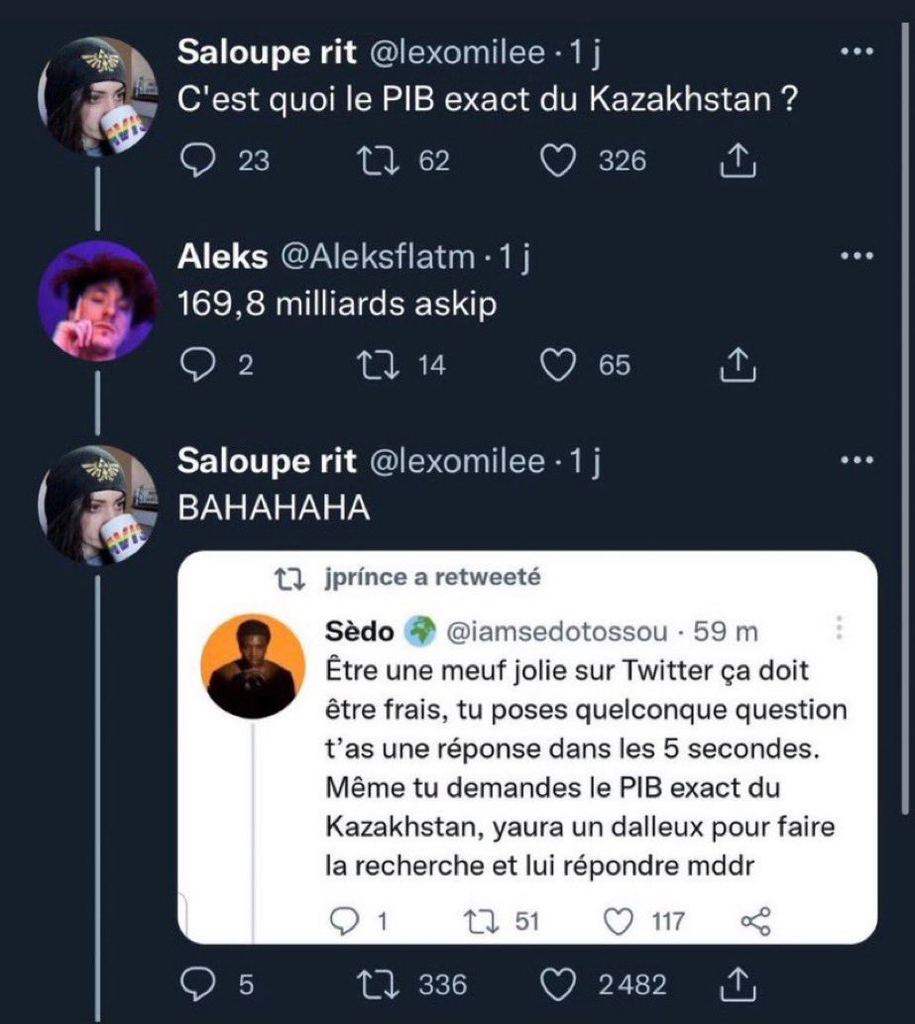Reply to the BAHAHAHA tweet

[195, 985]
